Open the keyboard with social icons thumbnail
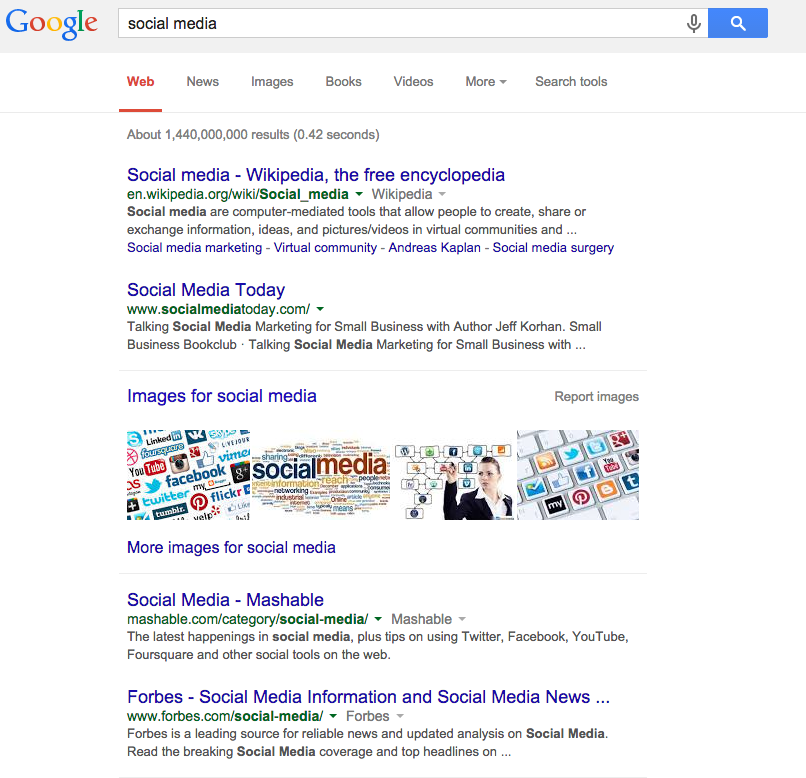Screen dimensions: 806x778 tap(578, 475)
